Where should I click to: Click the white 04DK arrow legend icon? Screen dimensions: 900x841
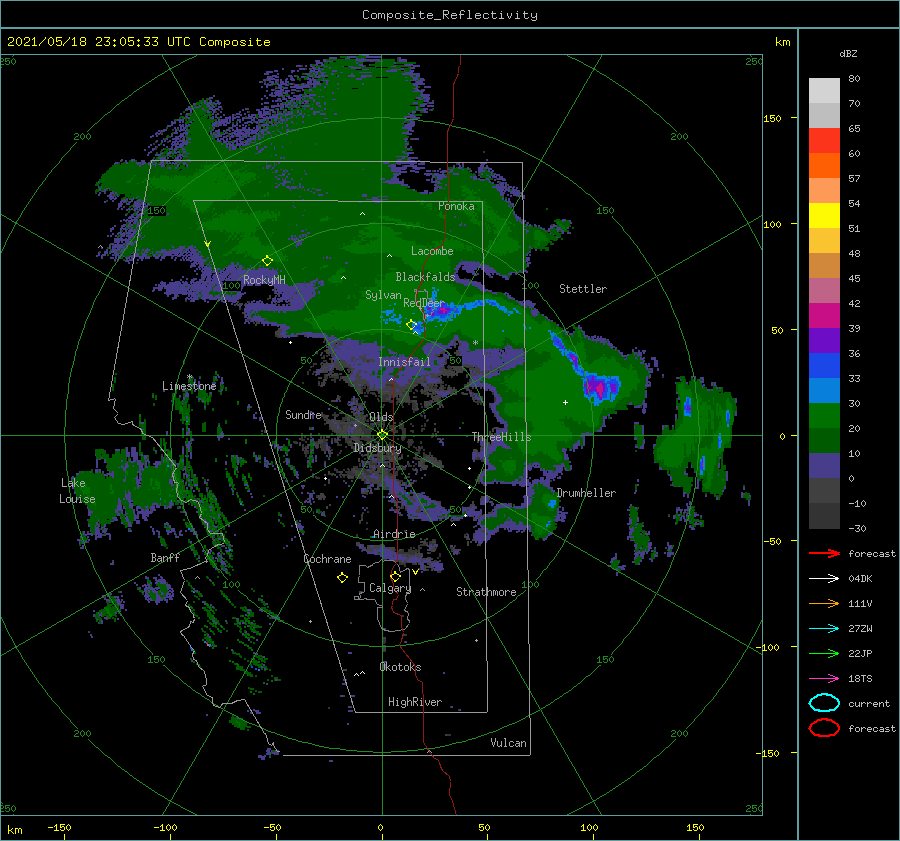(824, 579)
